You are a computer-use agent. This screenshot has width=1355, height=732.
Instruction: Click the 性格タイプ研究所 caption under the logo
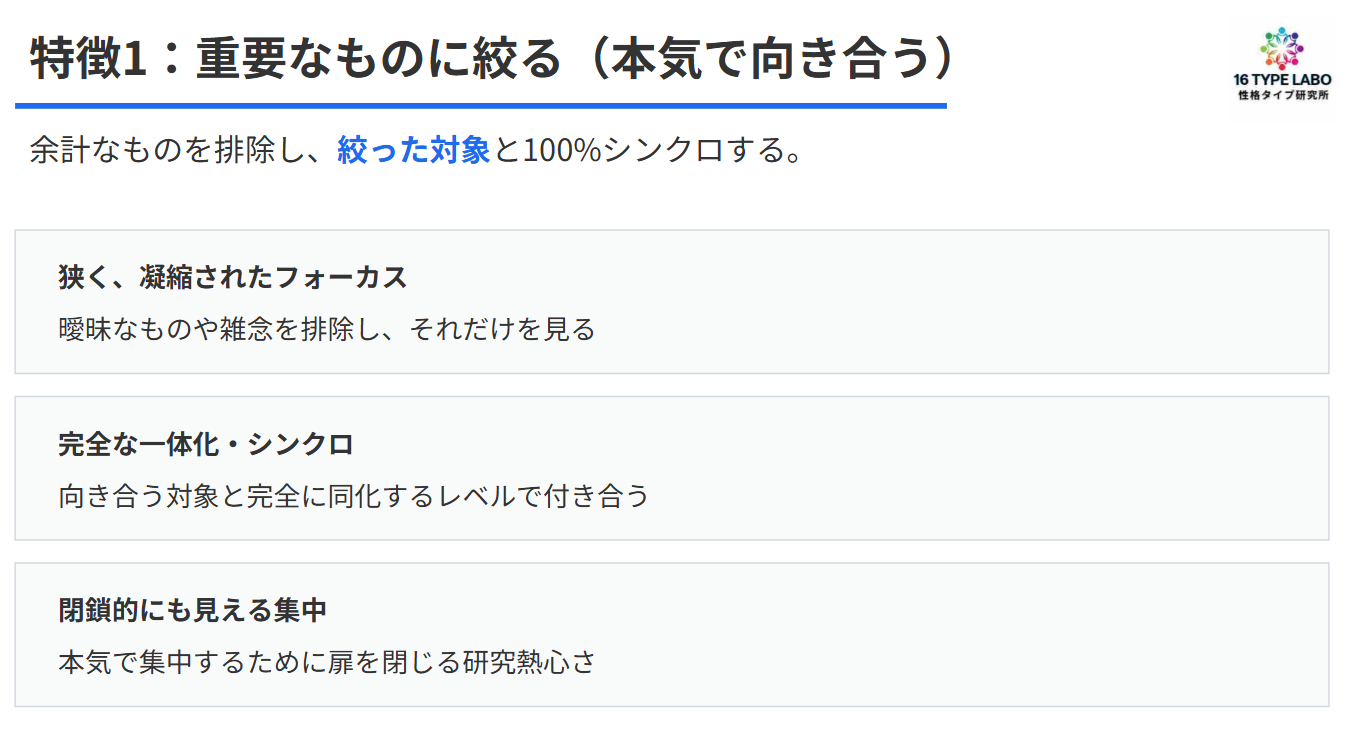point(1282,95)
